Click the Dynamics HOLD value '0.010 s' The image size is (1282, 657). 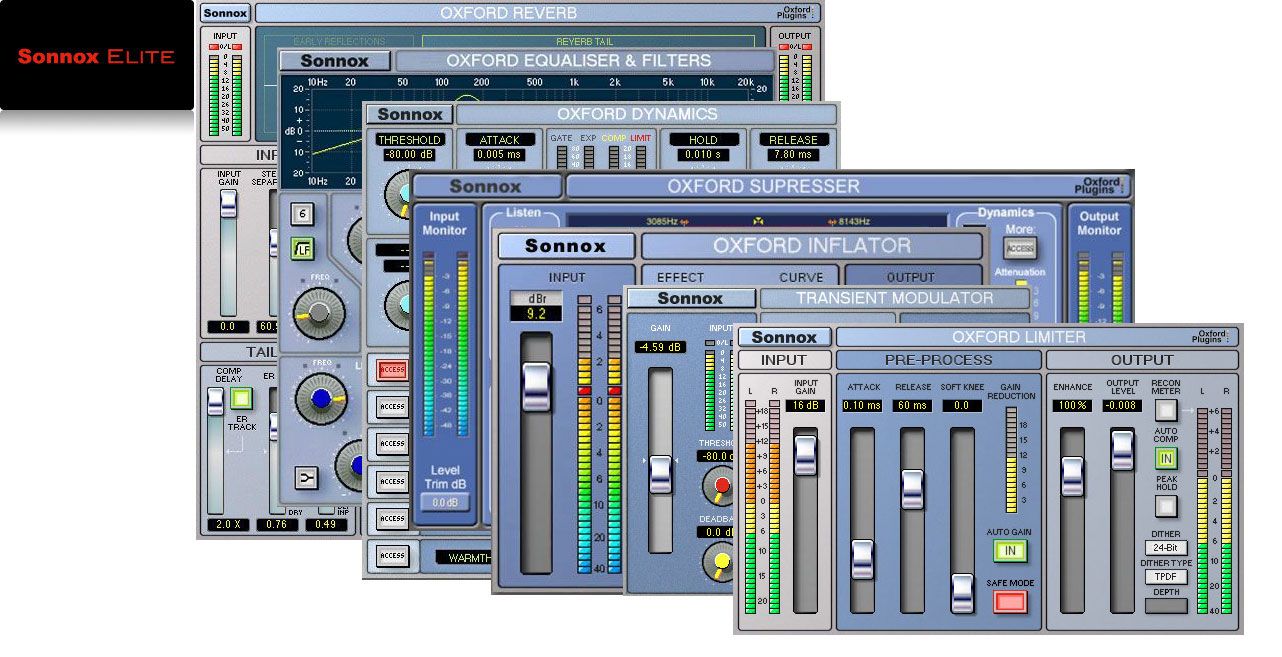(x=704, y=155)
